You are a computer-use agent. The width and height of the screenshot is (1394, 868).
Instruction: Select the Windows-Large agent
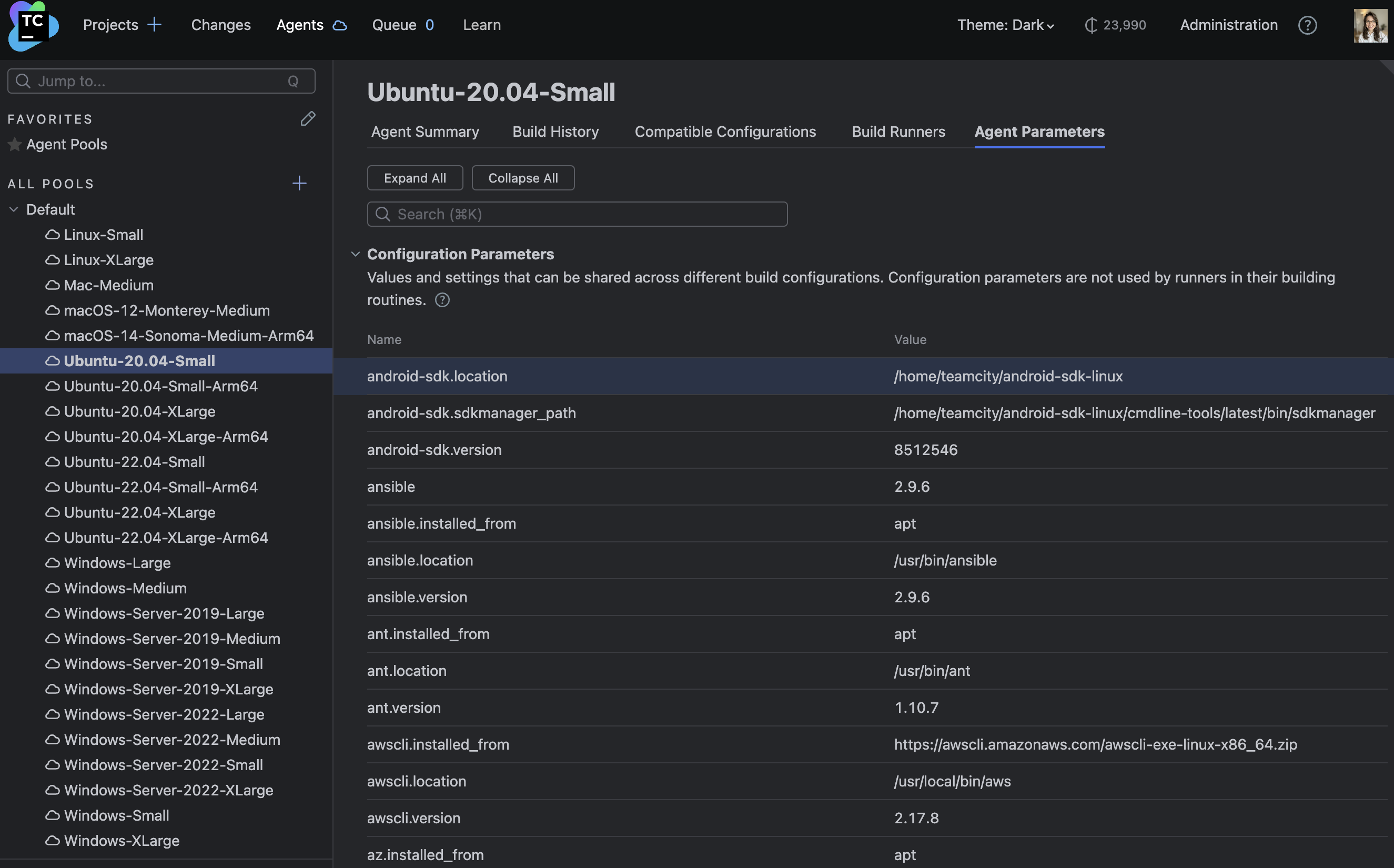pyautogui.click(x=116, y=562)
